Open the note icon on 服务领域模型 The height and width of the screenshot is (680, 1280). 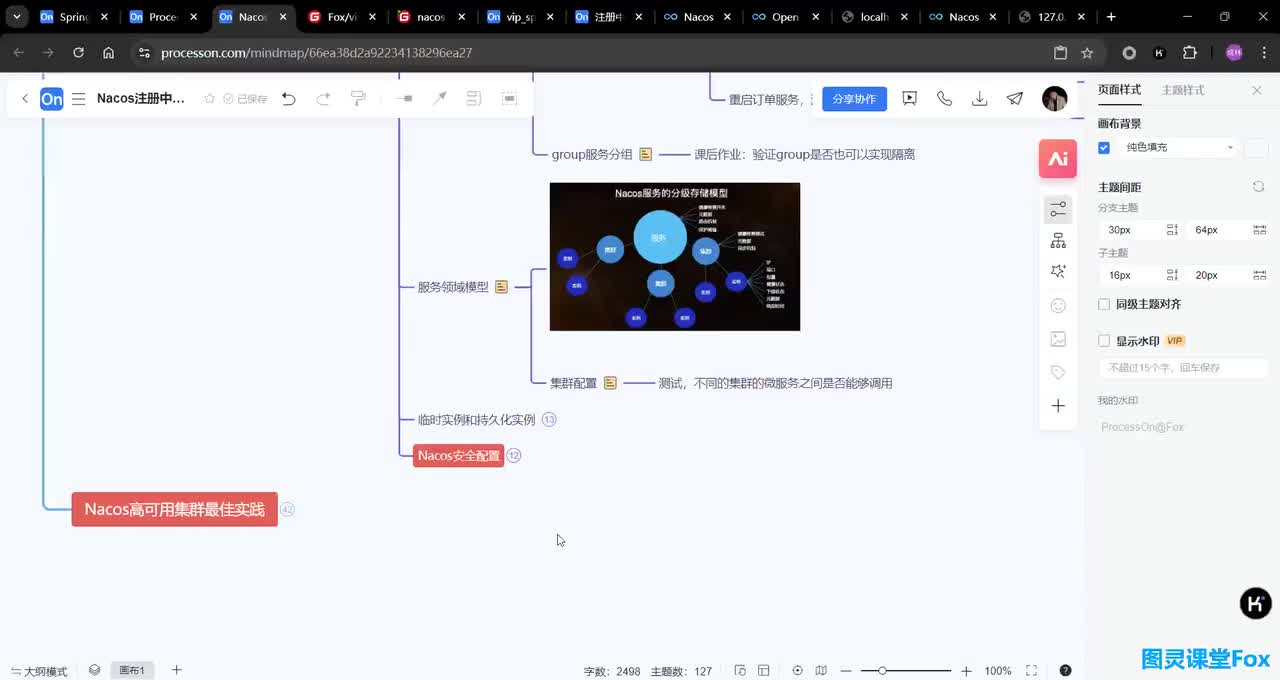pyautogui.click(x=502, y=287)
